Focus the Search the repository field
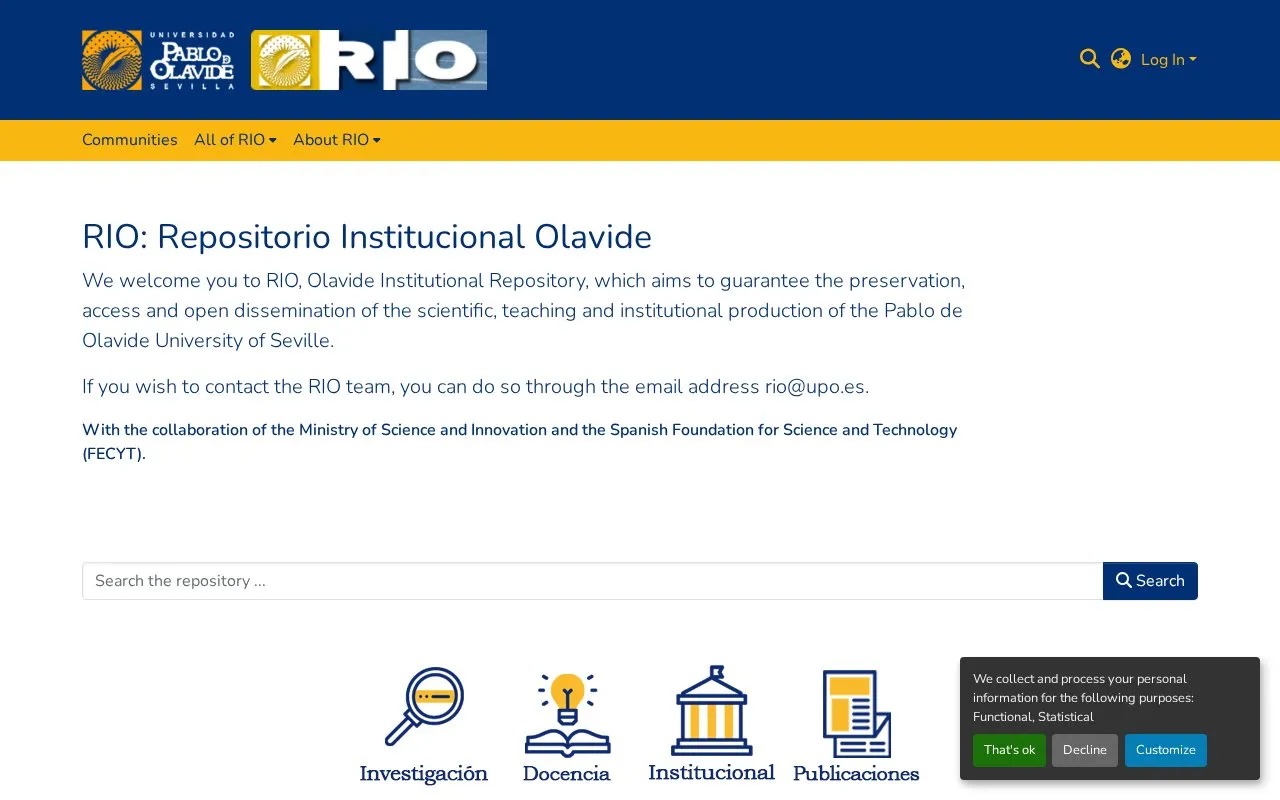1280x800 pixels. pyautogui.click(x=593, y=581)
